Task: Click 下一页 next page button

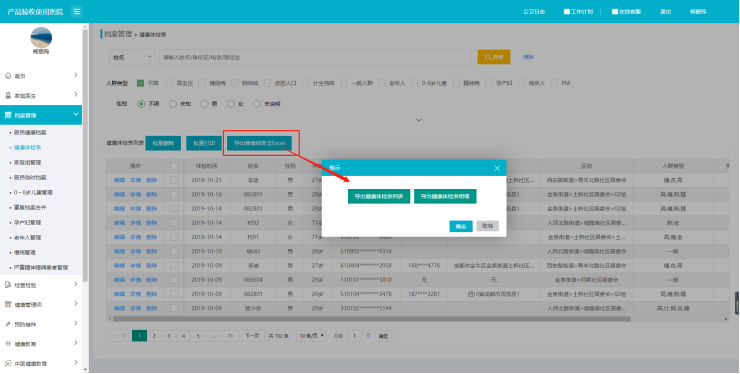Action: point(252,336)
